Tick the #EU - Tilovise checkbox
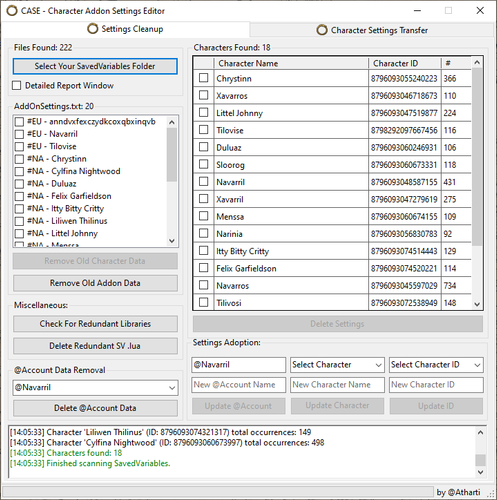 pyautogui.click(x=19, y=146)
